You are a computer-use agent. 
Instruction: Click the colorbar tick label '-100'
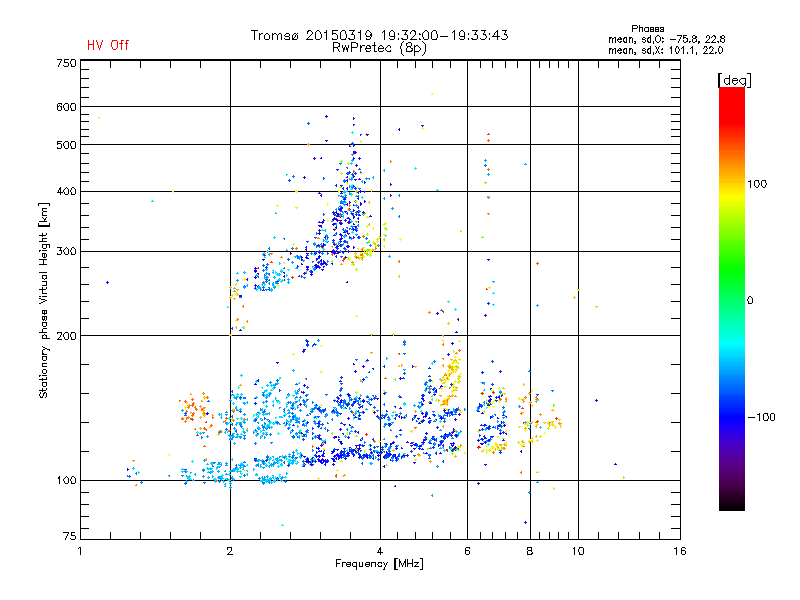761,417
